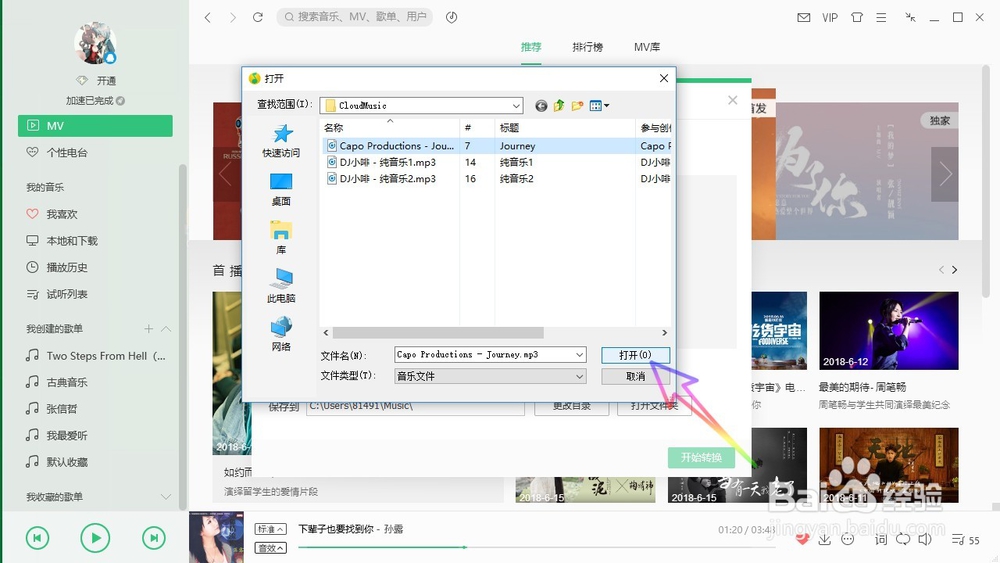The image size is (1000, 563).
Task: Open the 音效 sound effect dropdown
Action: [x=270, y=548]
